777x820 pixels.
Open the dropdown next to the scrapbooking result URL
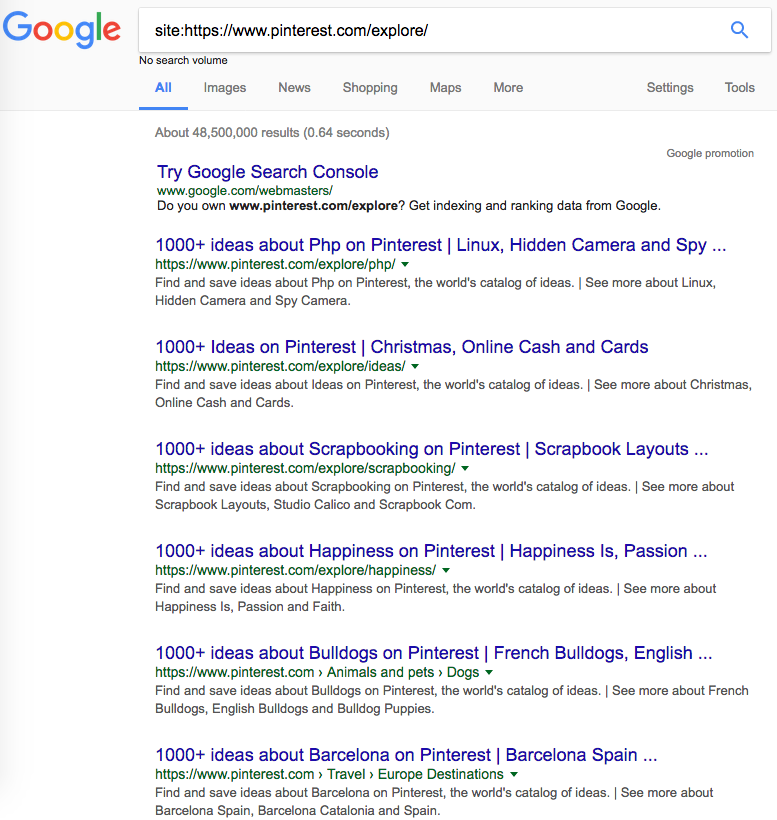[463, 467]
